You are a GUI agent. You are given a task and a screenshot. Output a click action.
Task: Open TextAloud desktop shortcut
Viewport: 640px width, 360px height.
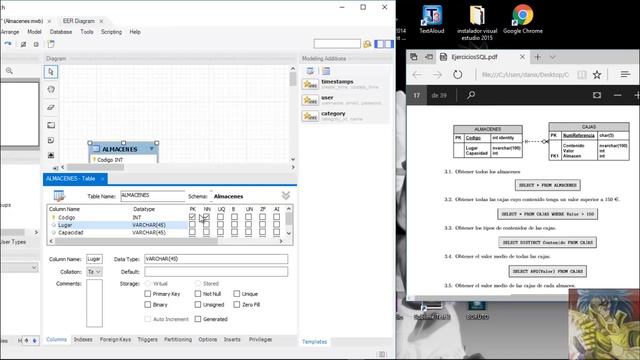[431, 19]
